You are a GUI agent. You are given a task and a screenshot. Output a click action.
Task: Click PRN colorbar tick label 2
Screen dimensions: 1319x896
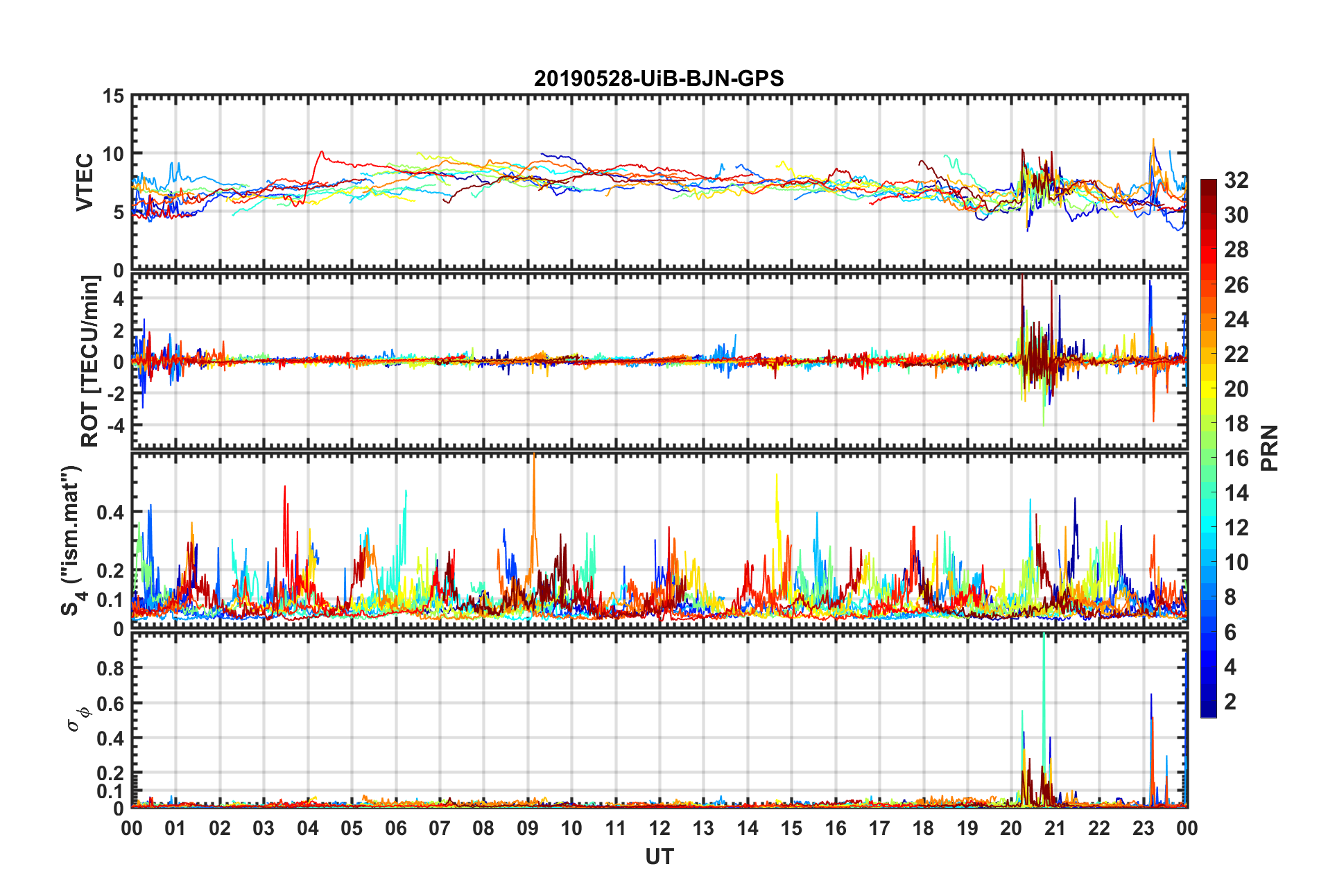1230,701
